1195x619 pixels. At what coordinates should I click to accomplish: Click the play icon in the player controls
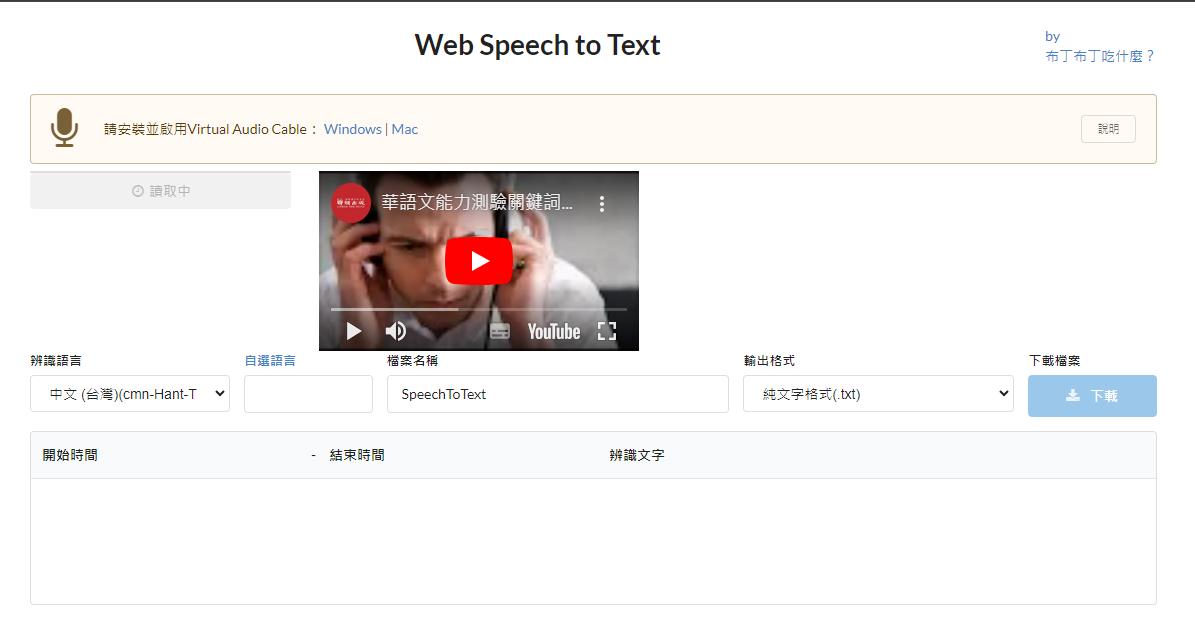tap(352, 330)
